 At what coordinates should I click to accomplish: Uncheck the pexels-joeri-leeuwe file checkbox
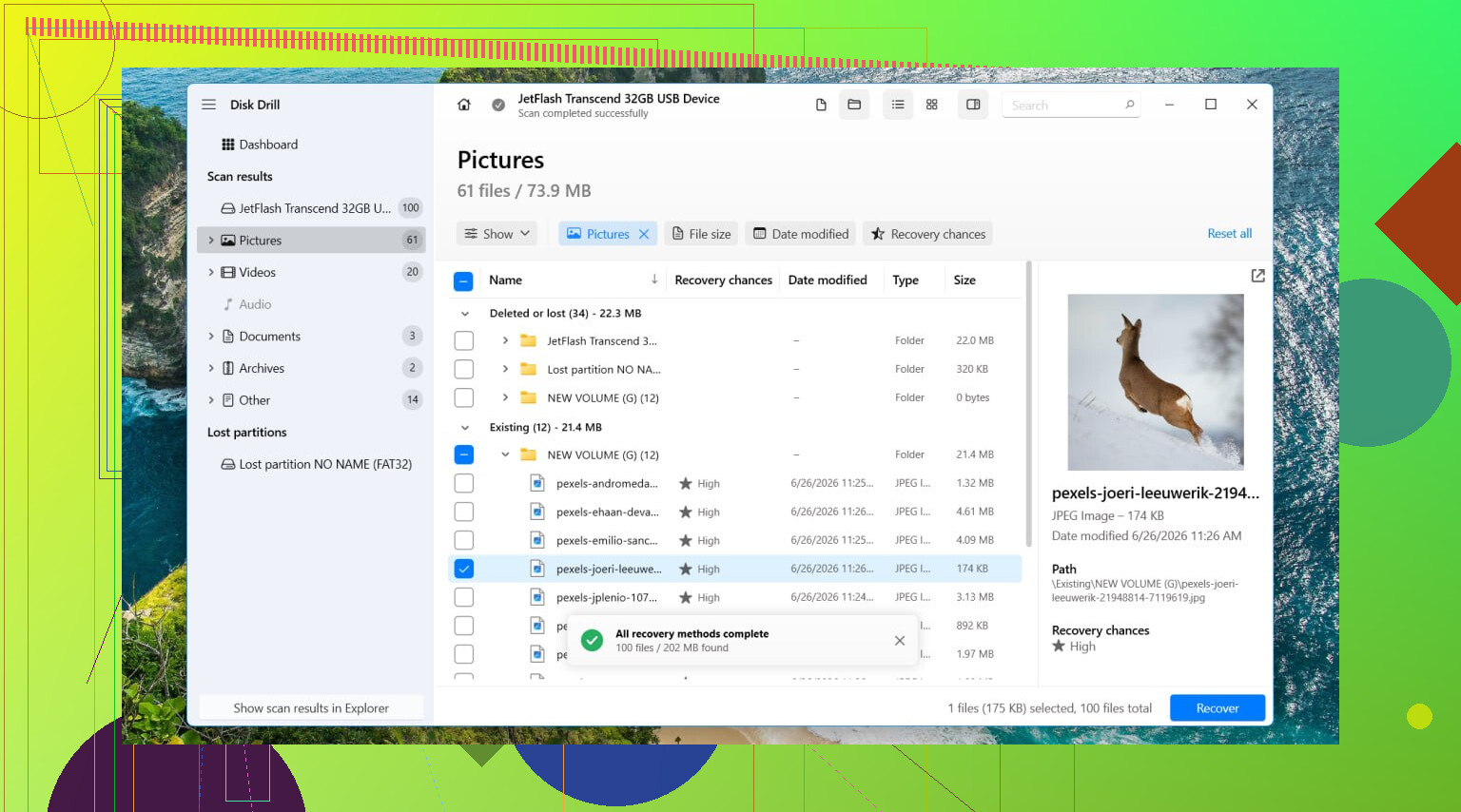[x=463, y=569]
